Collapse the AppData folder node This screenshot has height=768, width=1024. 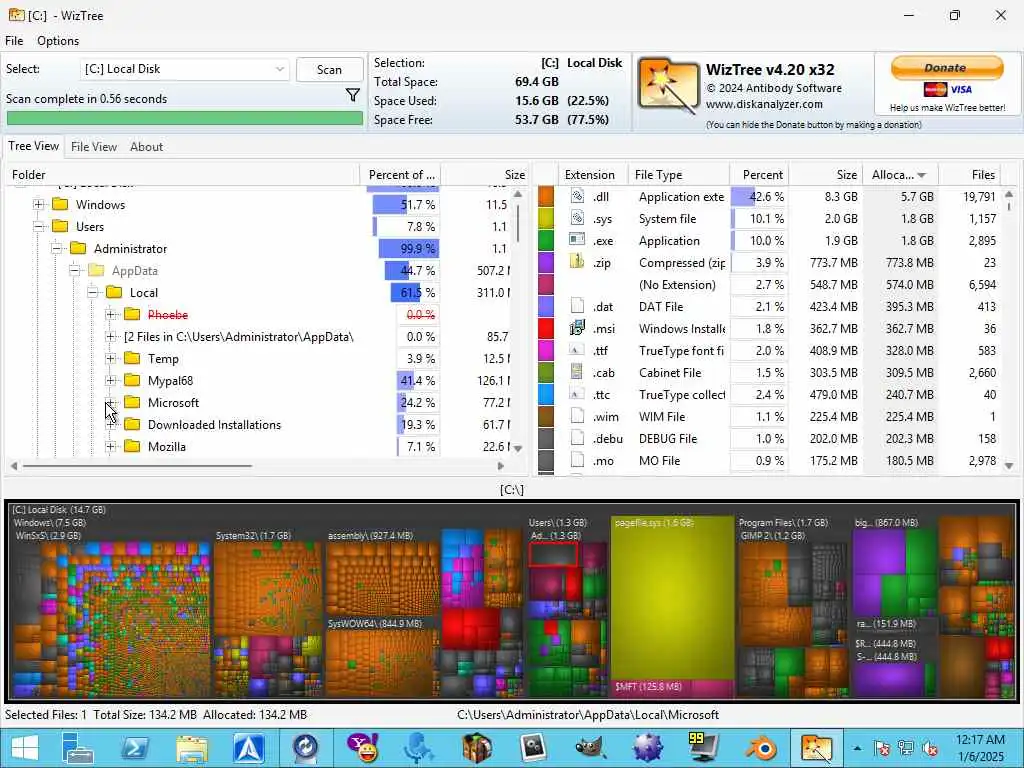tap(74, 270)
